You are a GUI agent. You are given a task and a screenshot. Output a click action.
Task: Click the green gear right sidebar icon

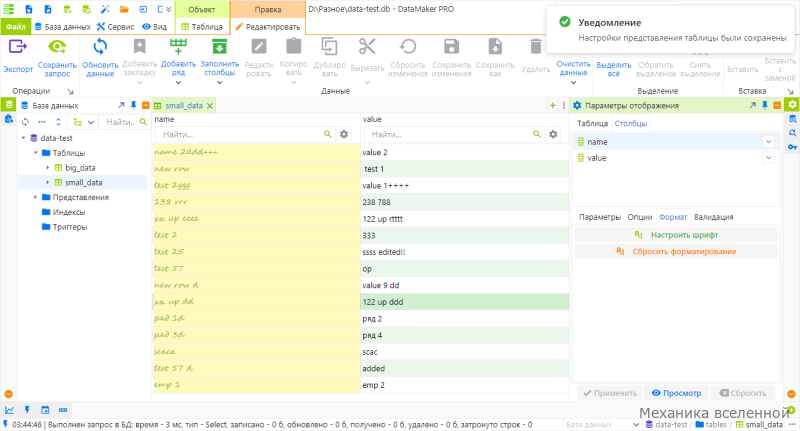coord(792,105)
